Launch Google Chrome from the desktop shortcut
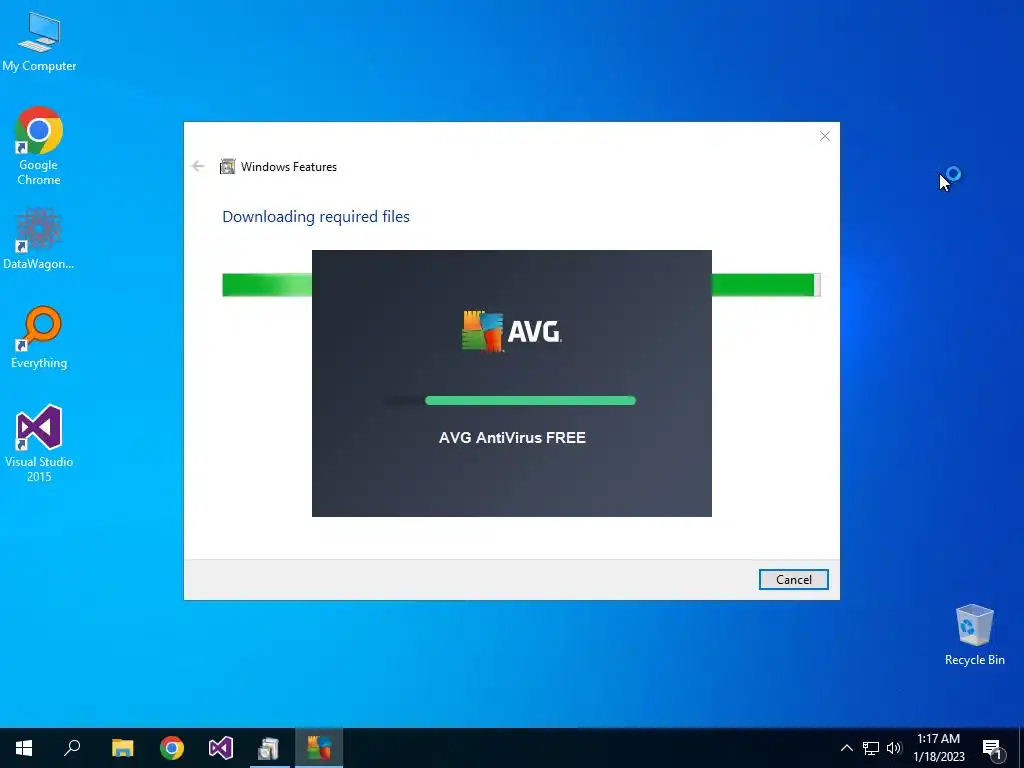The image size is (1024, 768). (39, 146)
